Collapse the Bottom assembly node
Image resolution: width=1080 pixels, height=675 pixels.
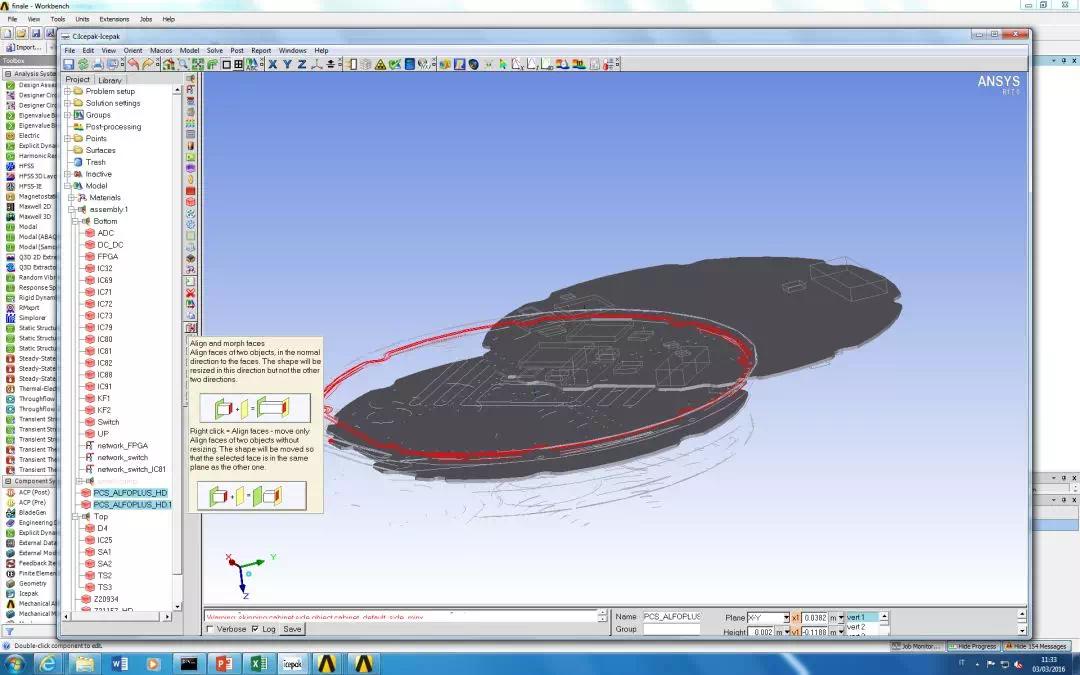[x=77, y=221]
